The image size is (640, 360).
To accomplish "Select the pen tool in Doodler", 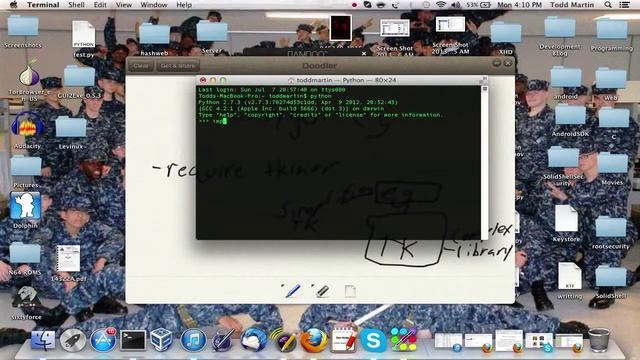I will point(292,291).
